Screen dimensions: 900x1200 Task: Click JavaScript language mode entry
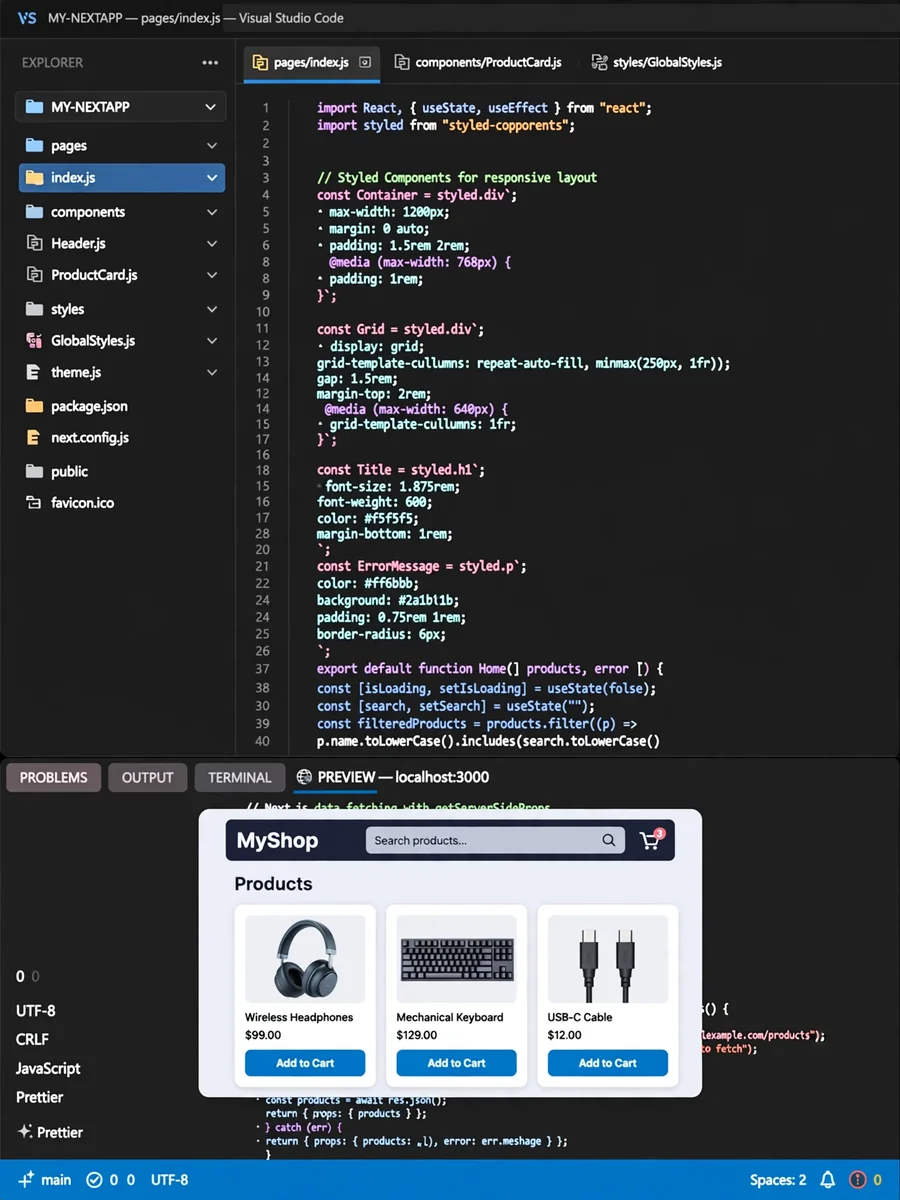coord(48,1068)
